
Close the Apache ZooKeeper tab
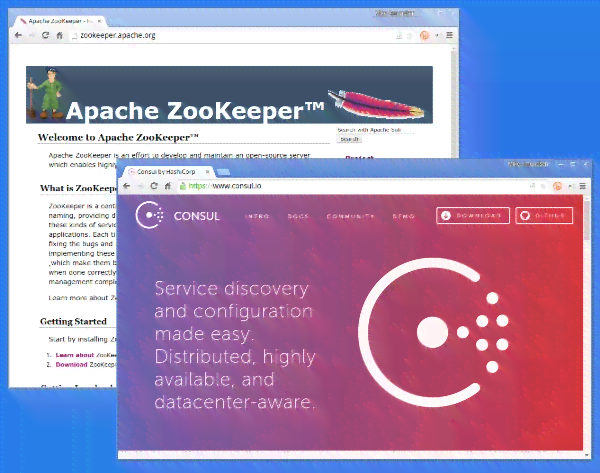100,21
